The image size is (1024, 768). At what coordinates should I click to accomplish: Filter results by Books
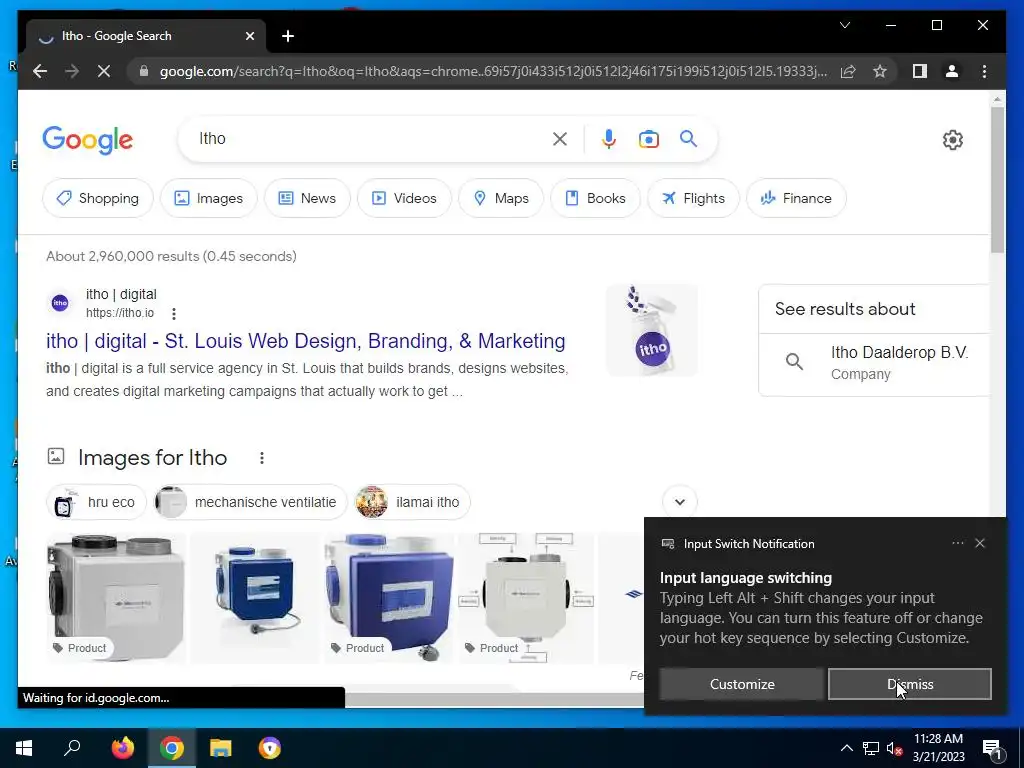pos(596,198)
